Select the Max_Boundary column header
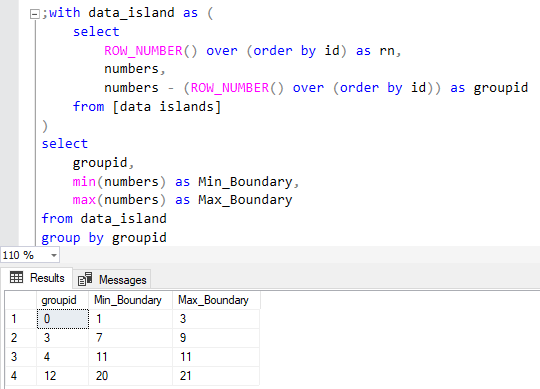Viewport: 540px width, 389px height. [216, 300]
